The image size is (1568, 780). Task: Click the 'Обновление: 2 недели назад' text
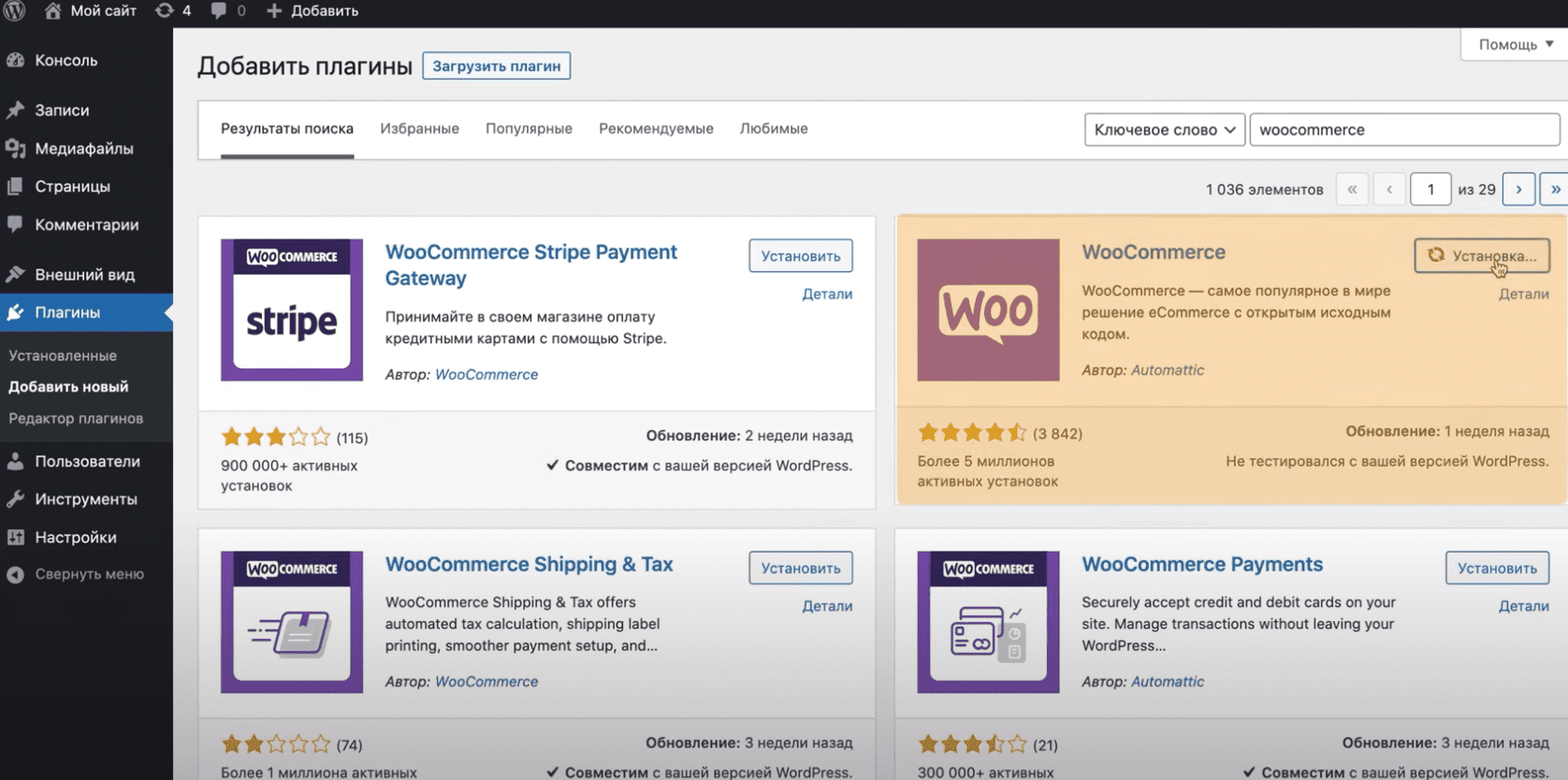tap(749, 435)
